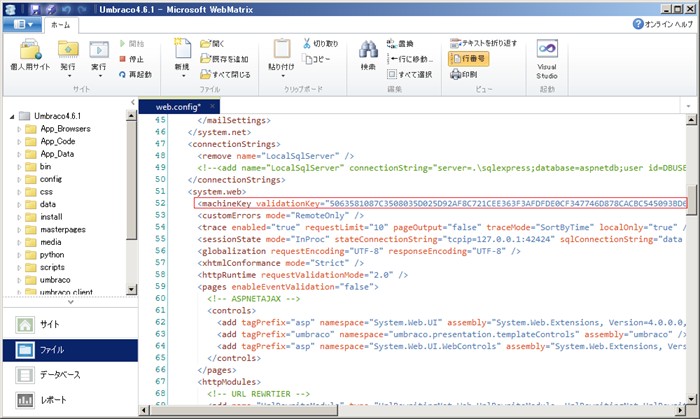Toggle 行番号 (line numbers) display

coord(468,58)
